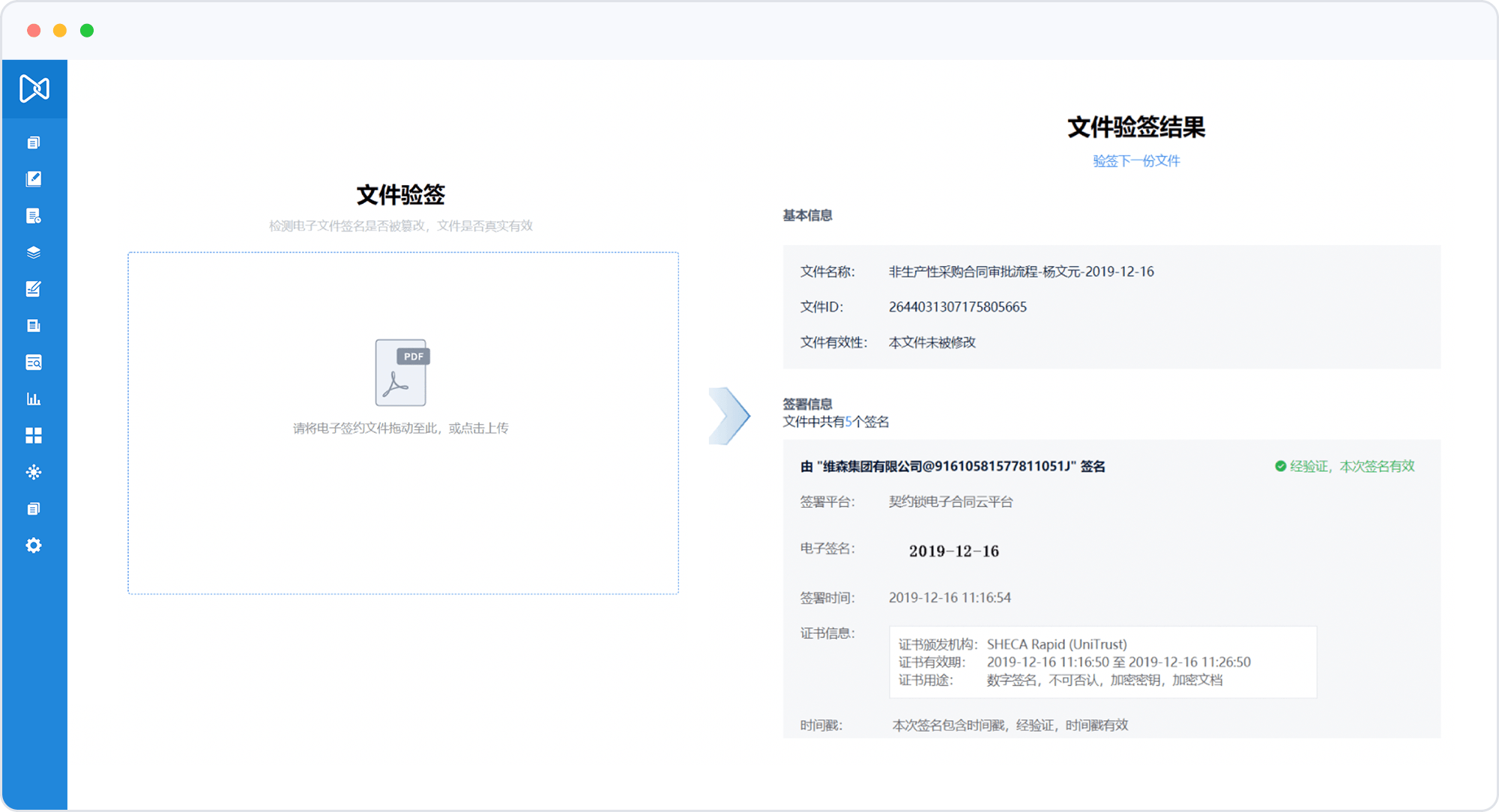The image size is (1499, 812).
Task: Open the four-square grid sidebar icon
Action: point(34,435)
